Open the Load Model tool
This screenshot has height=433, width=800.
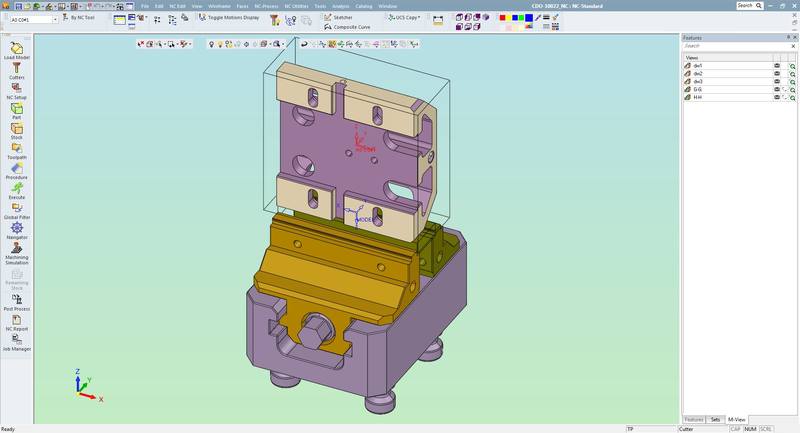coord(17,48)
